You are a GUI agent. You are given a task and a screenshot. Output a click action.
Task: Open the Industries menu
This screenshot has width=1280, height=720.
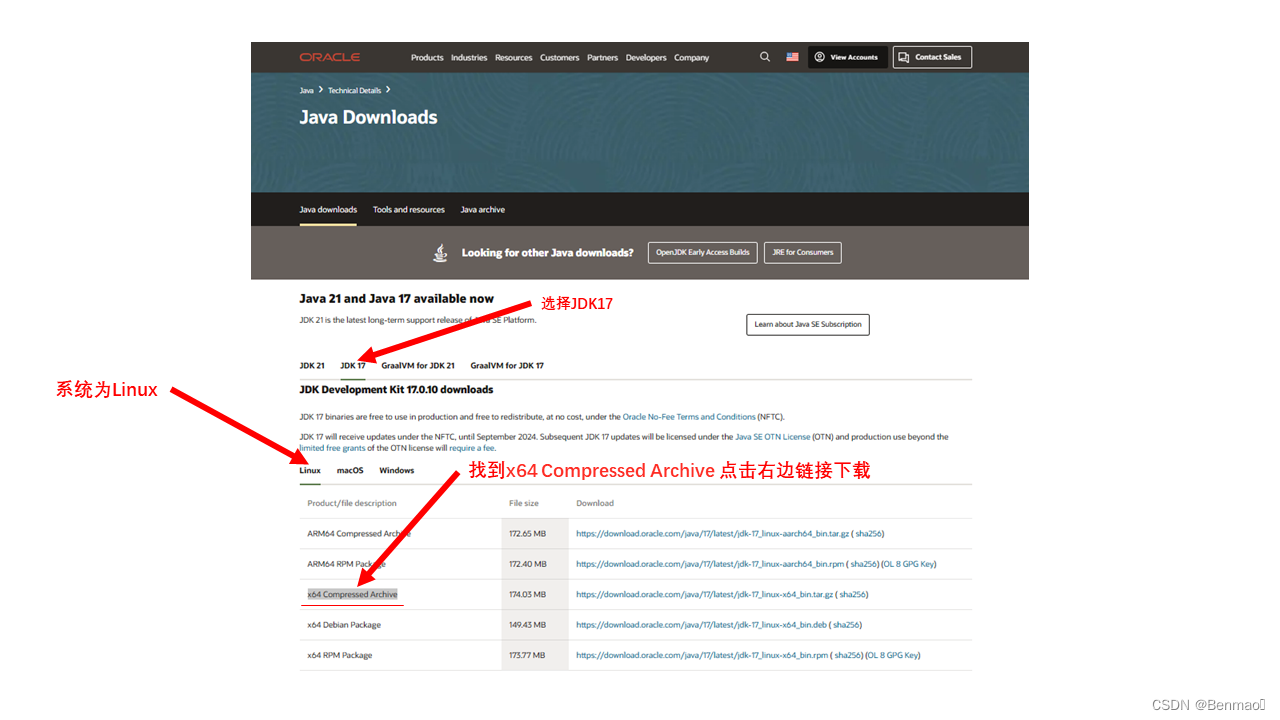[x=469, y=58]
